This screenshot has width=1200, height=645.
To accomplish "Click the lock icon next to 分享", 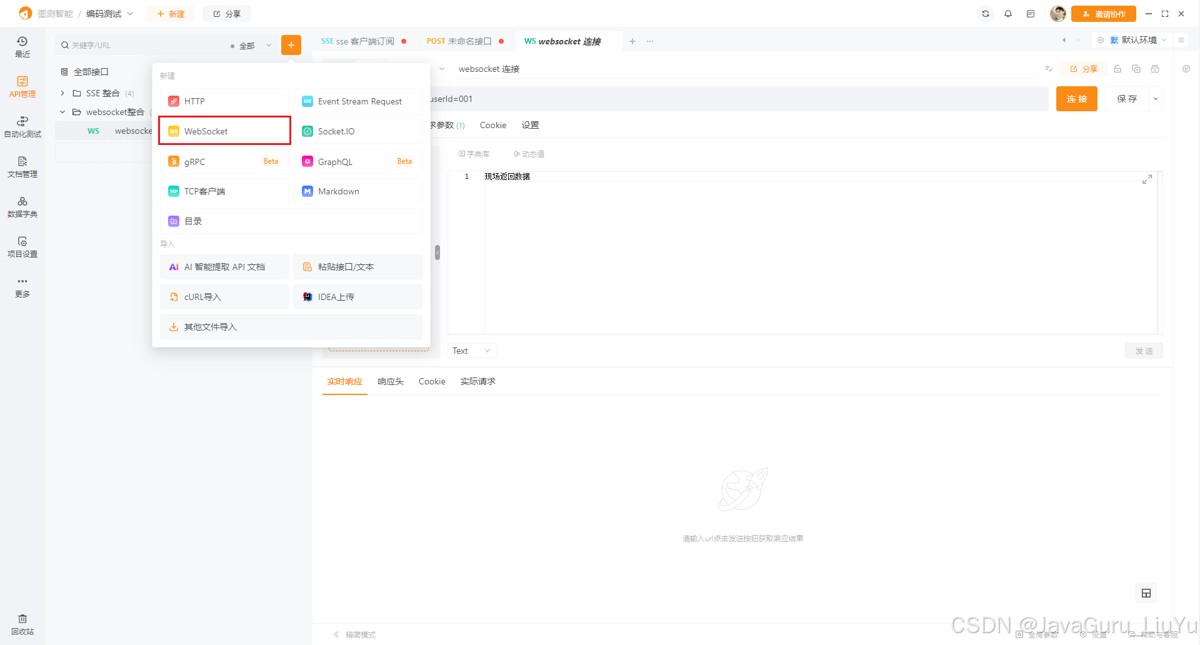I will pyautogui.click(x=1118, y=68).
